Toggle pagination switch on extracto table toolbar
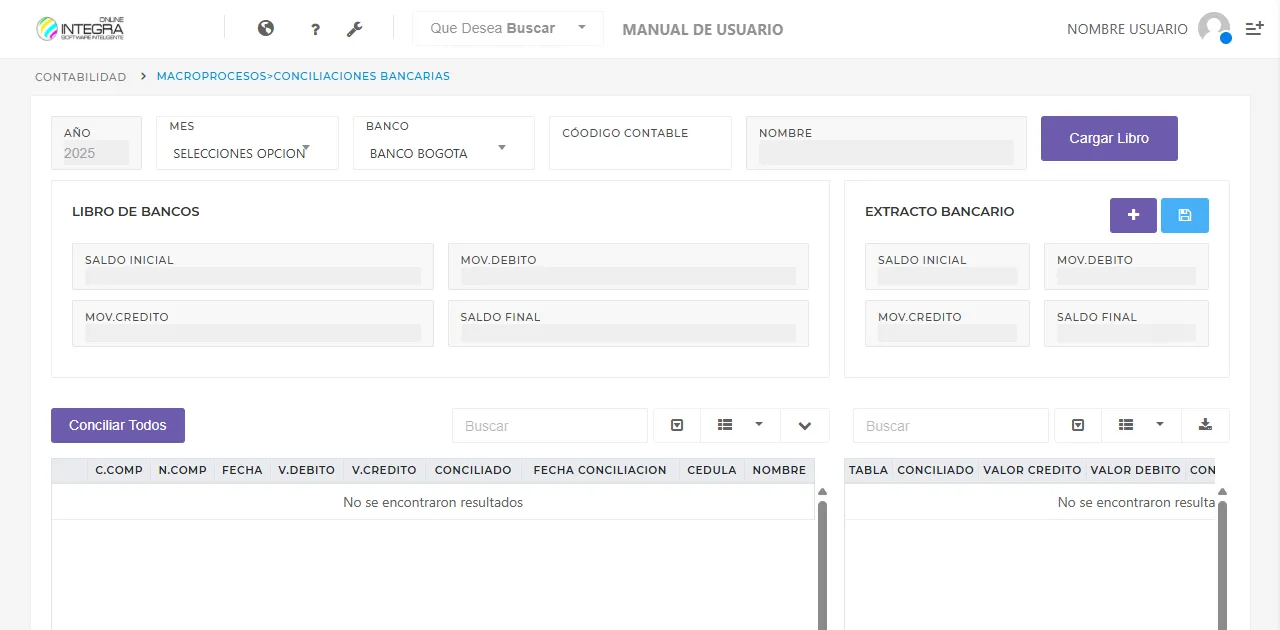This screenshot has width=1280, height=630. coord(1078,425)
